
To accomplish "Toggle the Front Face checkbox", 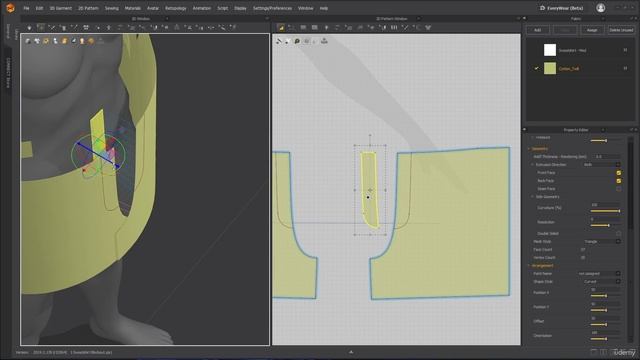I will click(x=619, y=173).
